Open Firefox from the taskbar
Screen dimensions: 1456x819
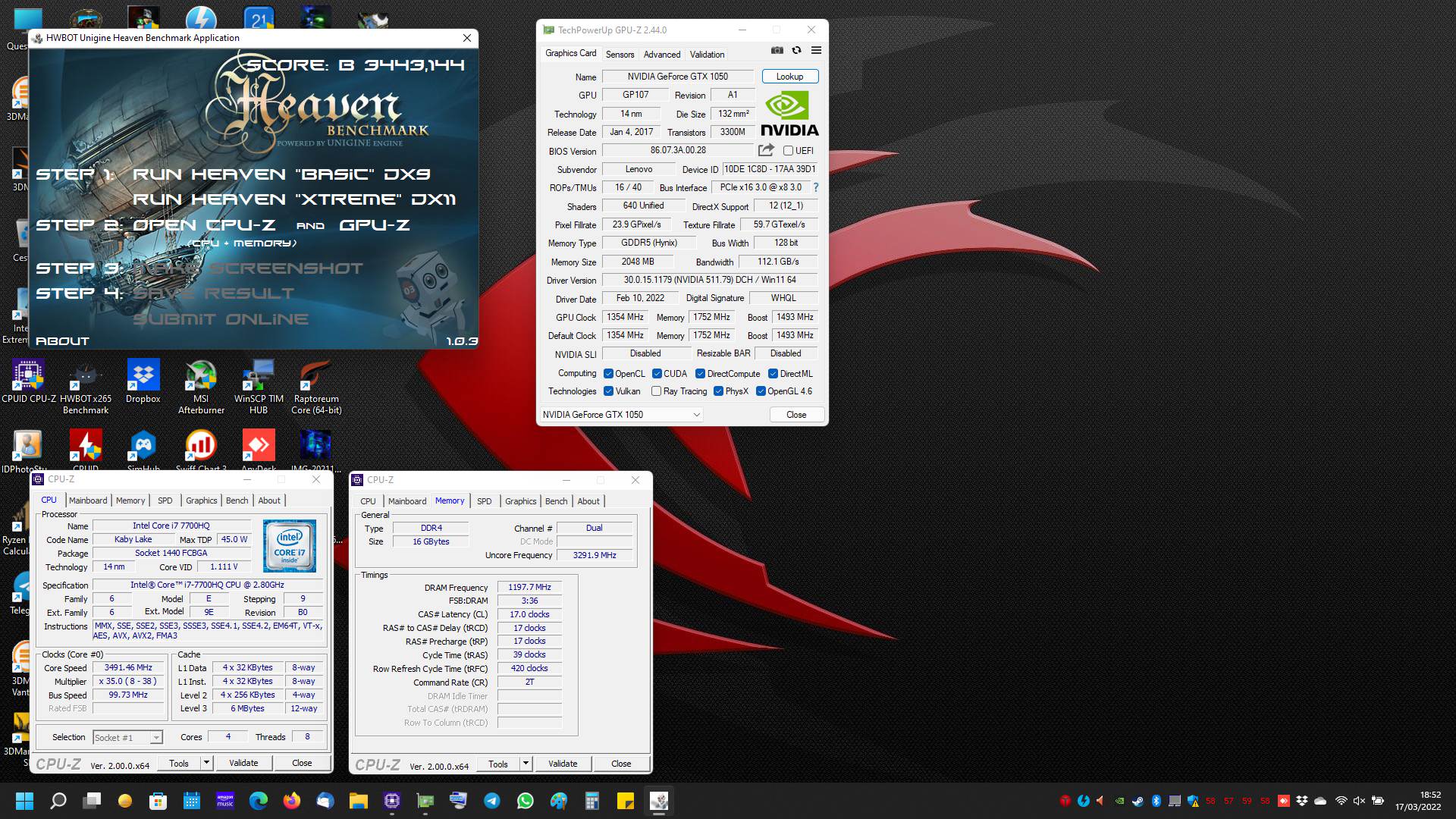click(x=292, y=801)
